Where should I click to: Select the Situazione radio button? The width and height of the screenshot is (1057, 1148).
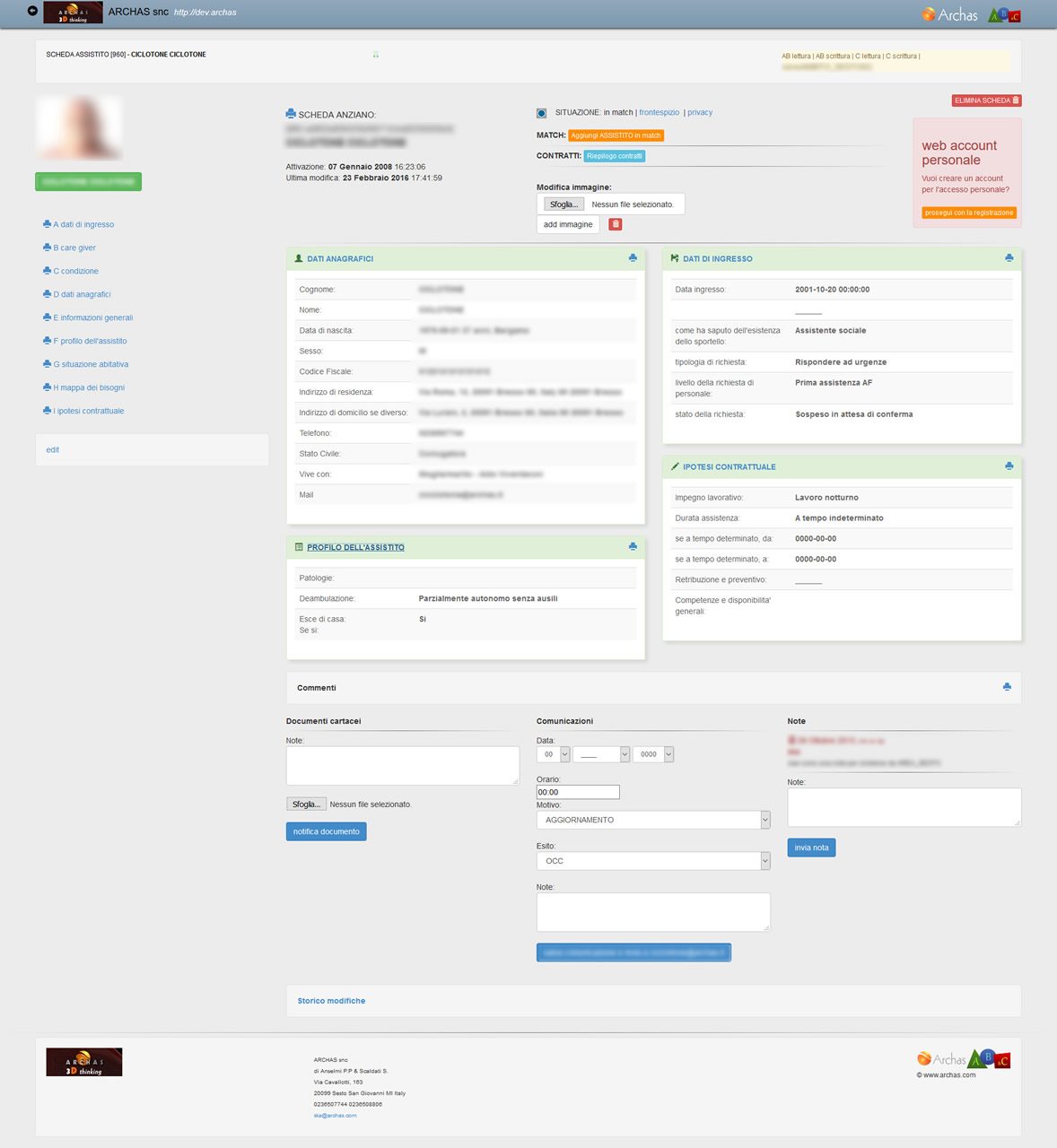click(541, 113)
